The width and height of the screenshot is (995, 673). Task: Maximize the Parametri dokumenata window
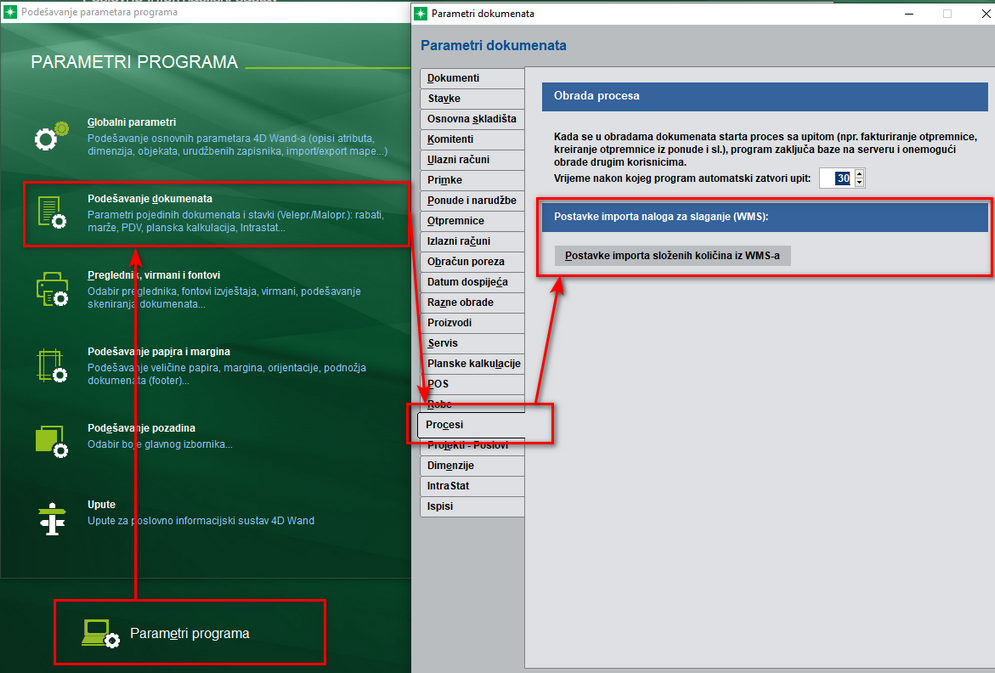coord(946,14)
